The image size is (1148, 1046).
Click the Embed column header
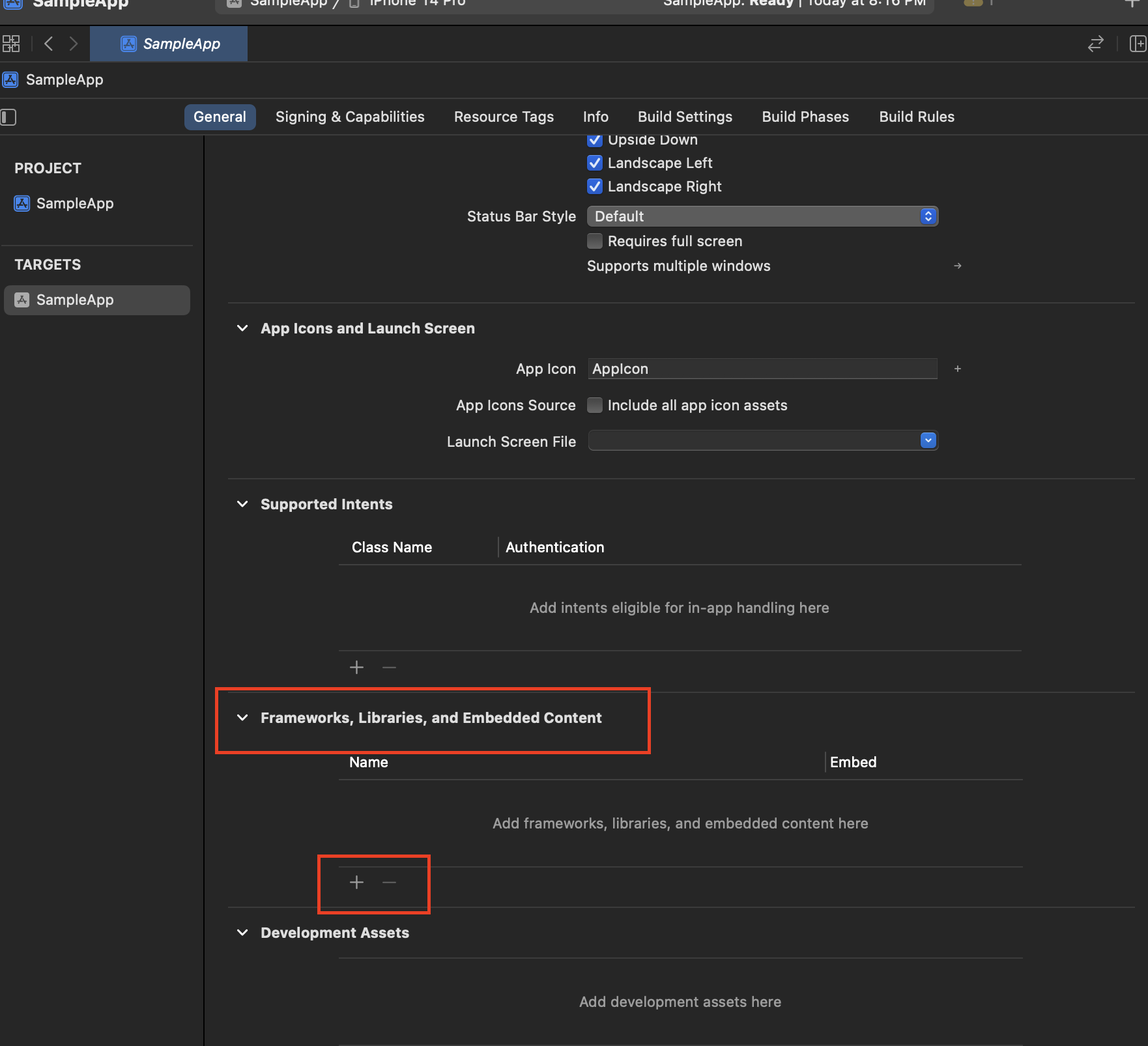[x=853, y=762]
